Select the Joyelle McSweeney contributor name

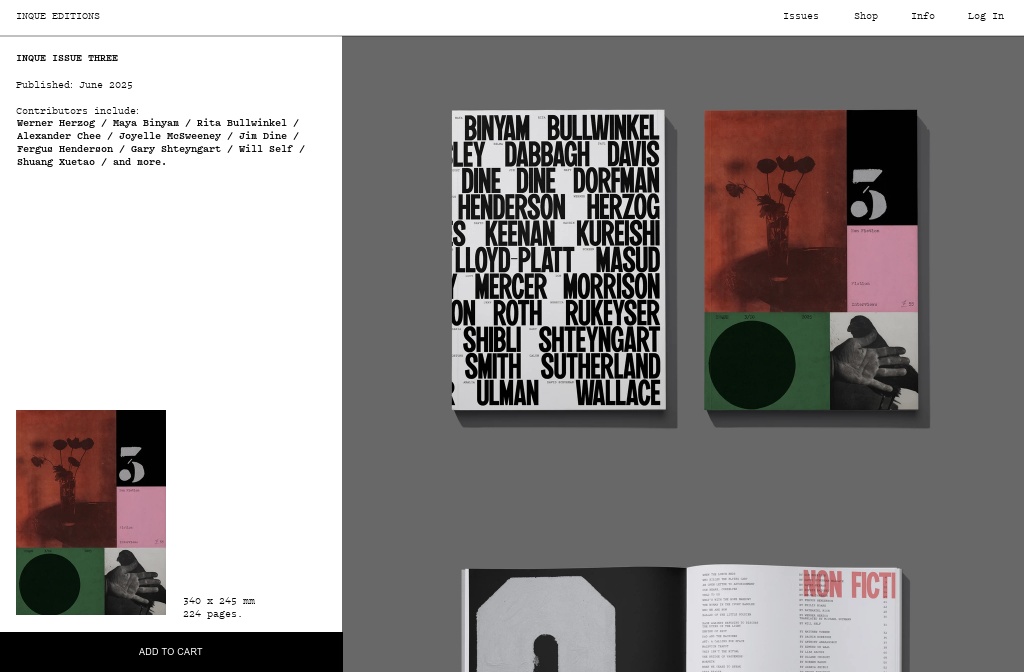click(x=170, y=136)
